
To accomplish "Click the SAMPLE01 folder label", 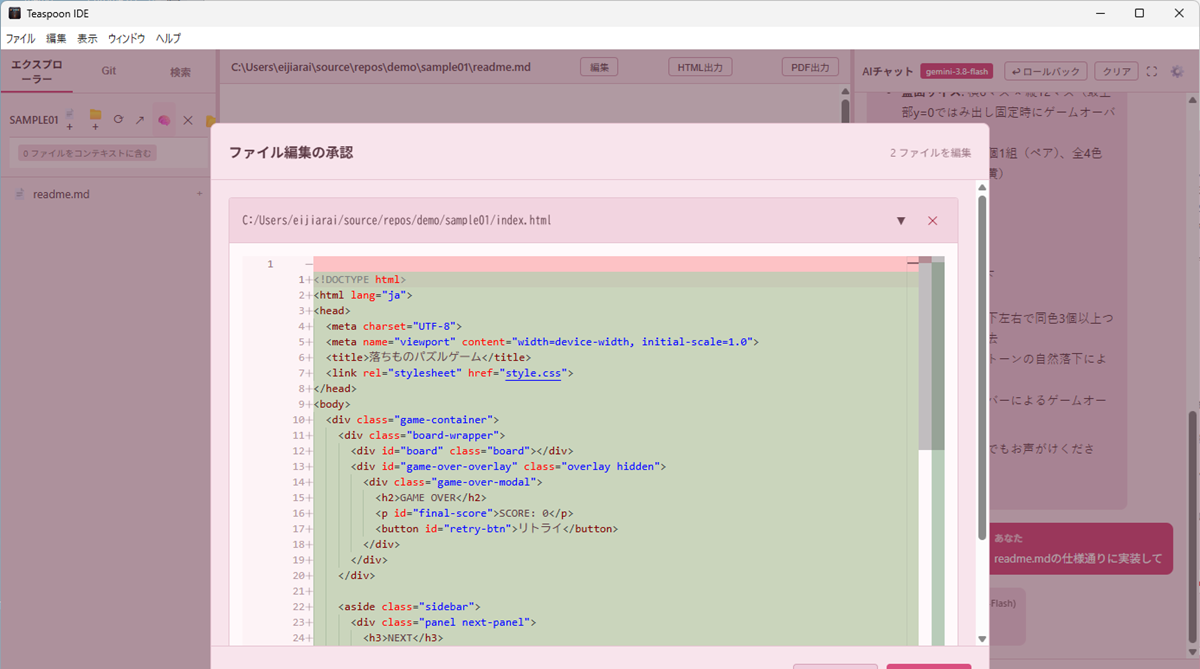I will pos(34,119).
